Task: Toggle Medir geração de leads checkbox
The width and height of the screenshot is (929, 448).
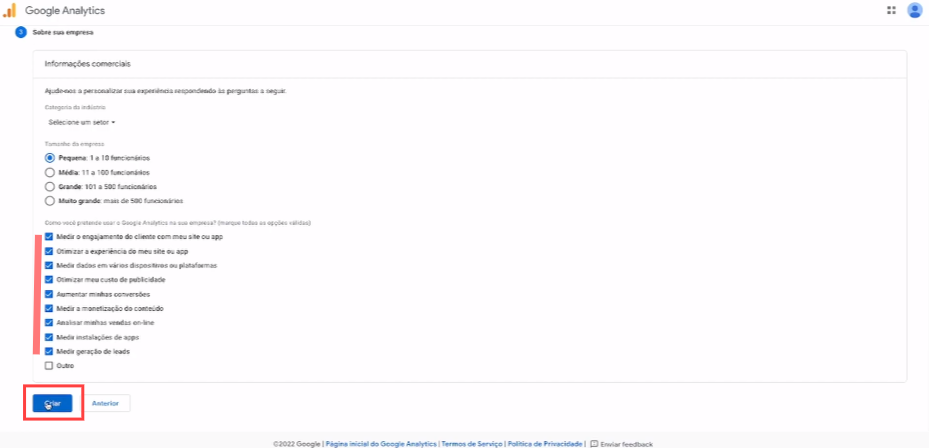Action: click(x=49, y=352)
